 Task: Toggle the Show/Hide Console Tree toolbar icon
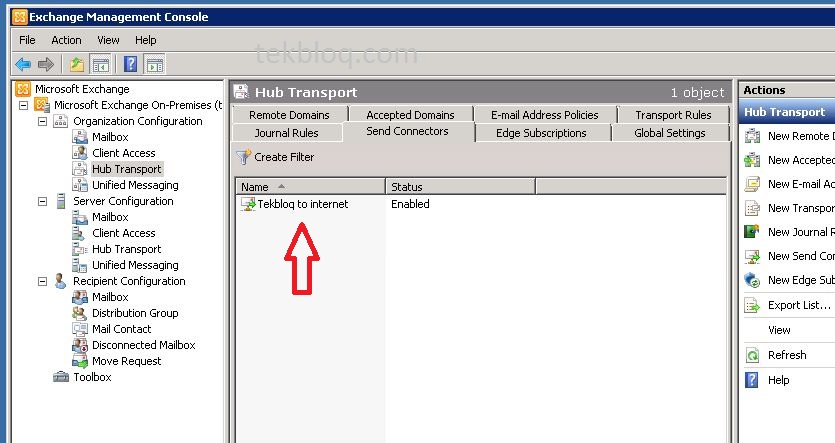click(101, 64)
